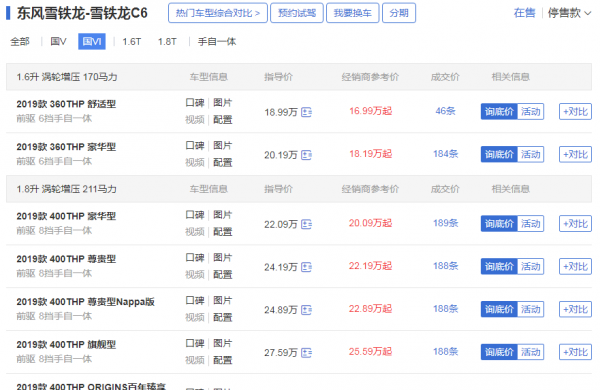Open 配置 for 400THP 旗舰型
Screen dimensions: 600x390
(x=223, y=361)
